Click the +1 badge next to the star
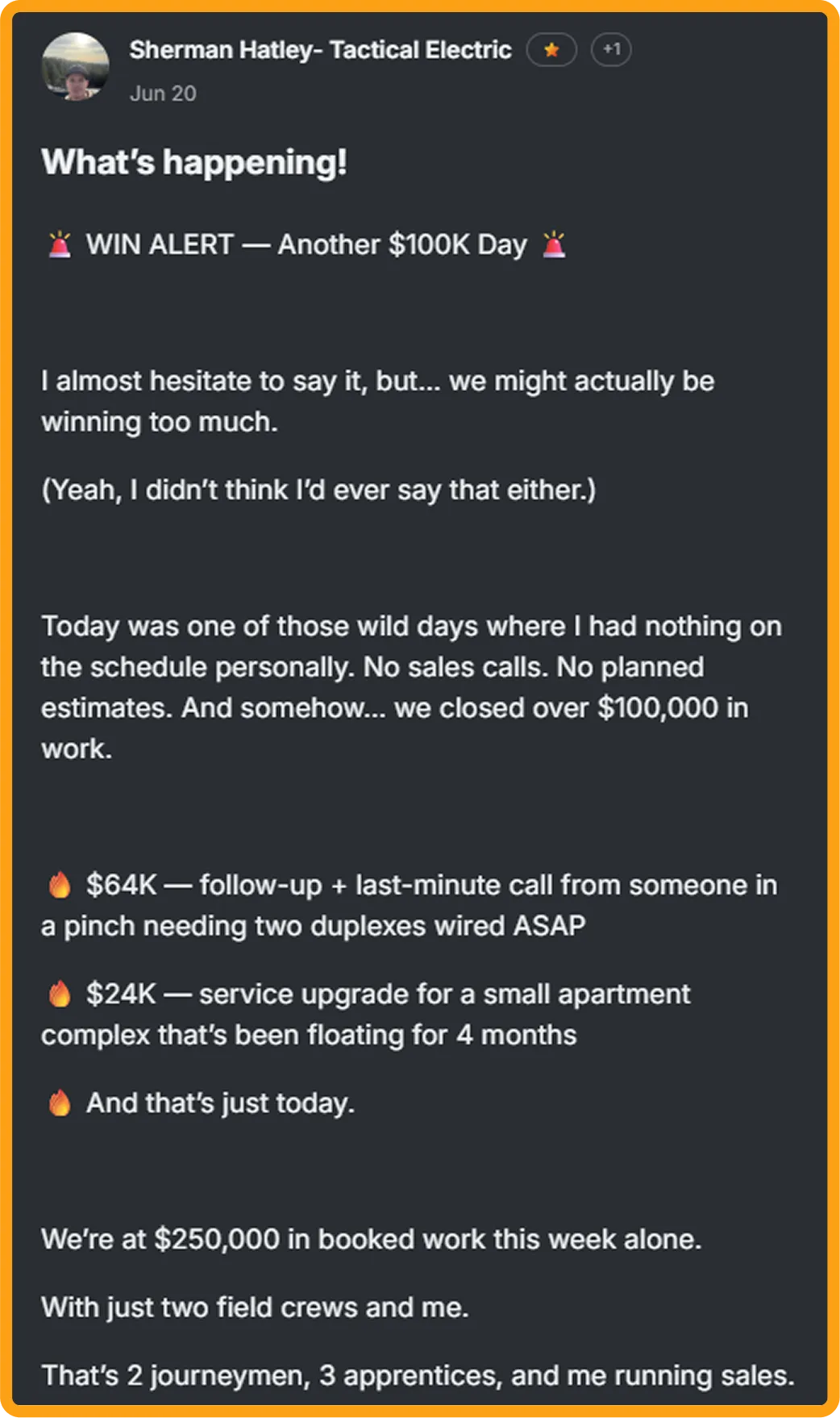 (611, 49)
